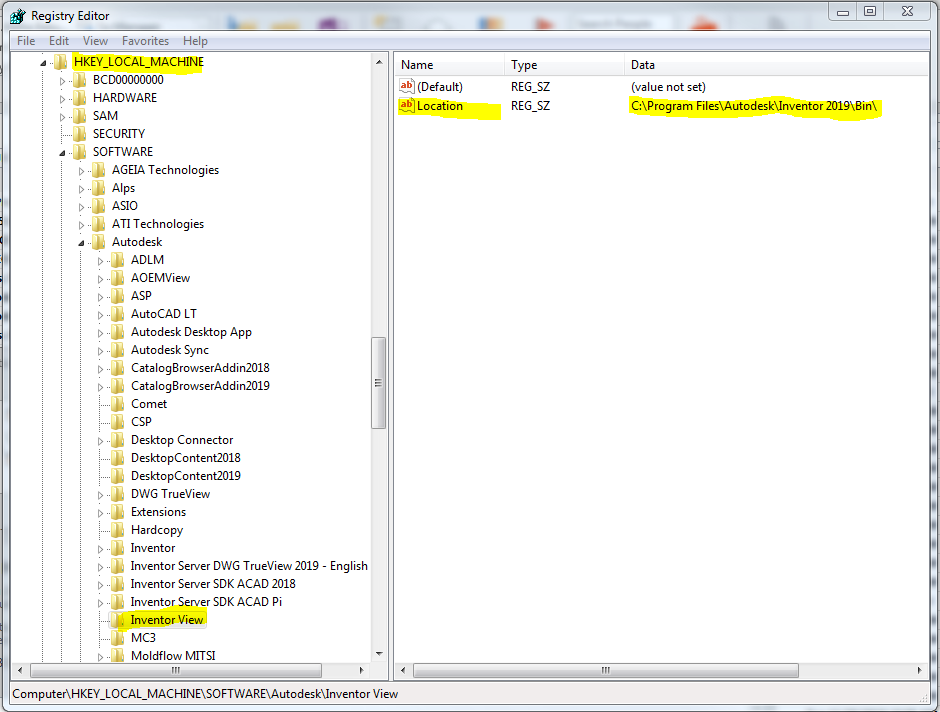
Task: Expand the ATI Technologies key
Action: click(82, 225)
